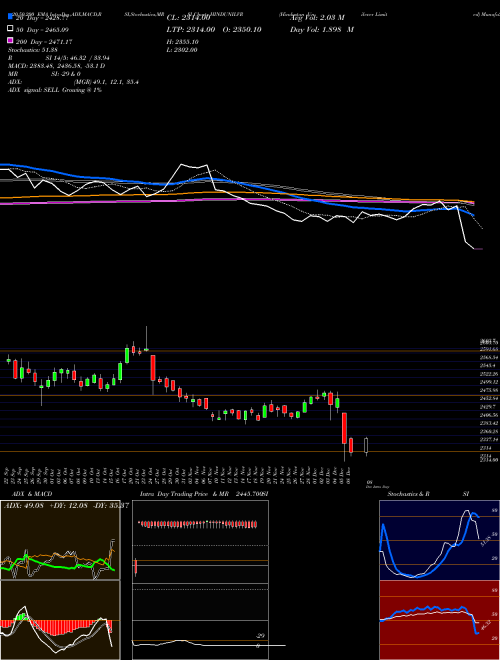Click the large red breakdown candle in December
Image resolution: width=500 pixels, height=660 pixels.
coord(344,428)
